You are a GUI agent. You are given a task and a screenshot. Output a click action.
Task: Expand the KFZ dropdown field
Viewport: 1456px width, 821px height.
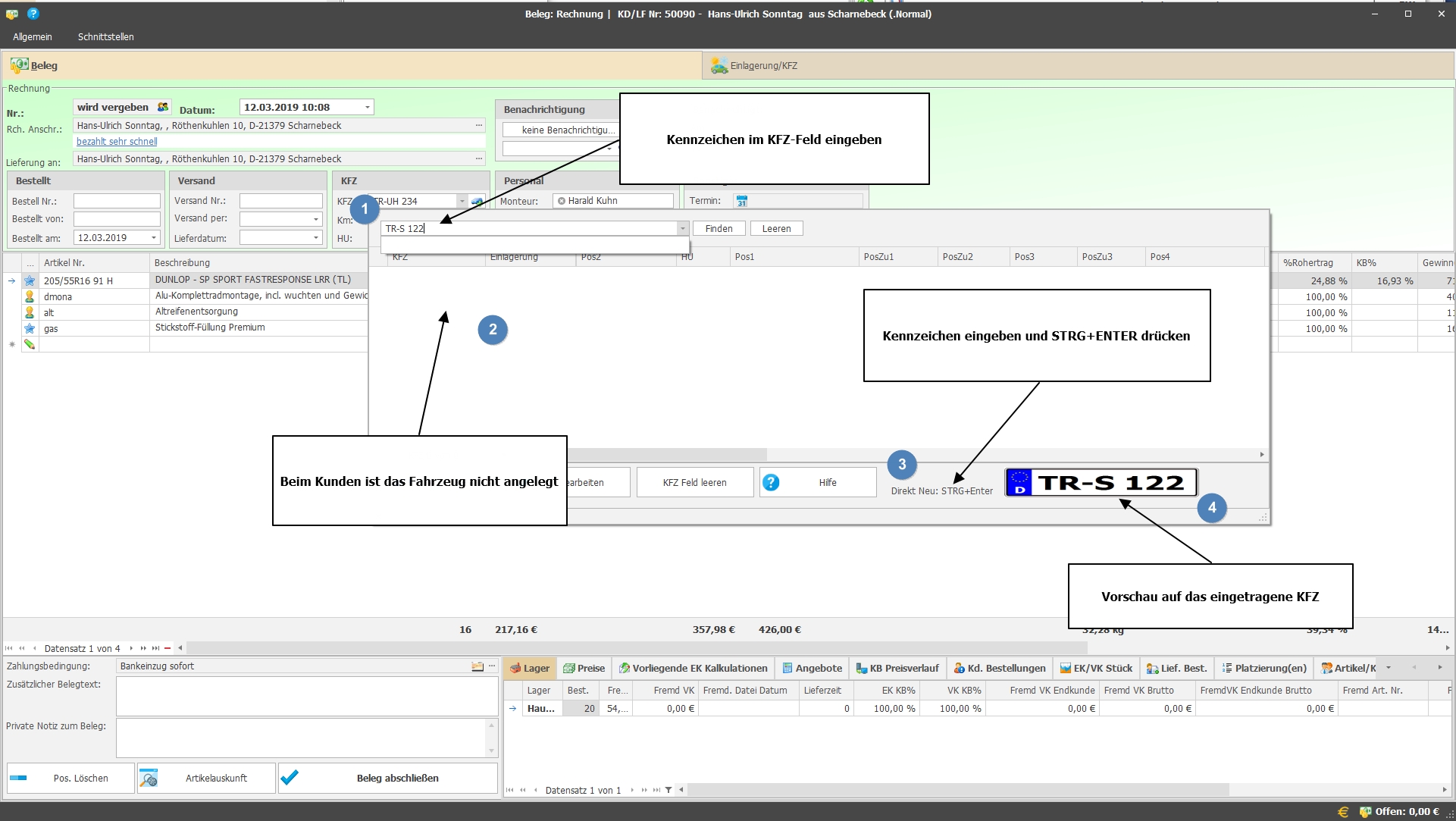464,201
